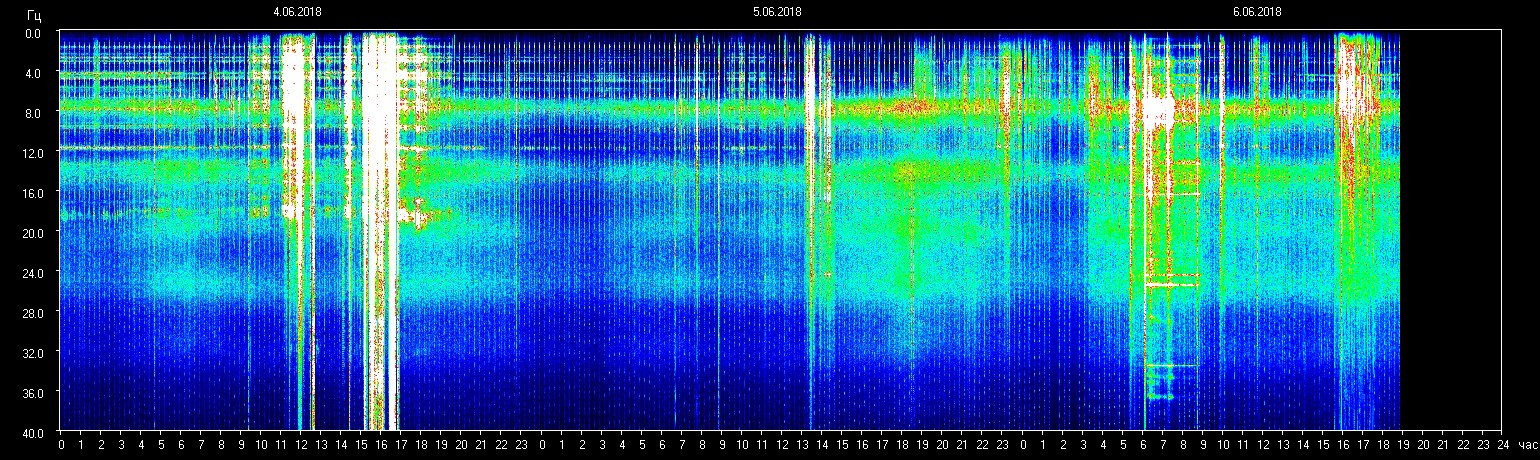Select the 20.0 frequency axis label

[x=31, y=233]
